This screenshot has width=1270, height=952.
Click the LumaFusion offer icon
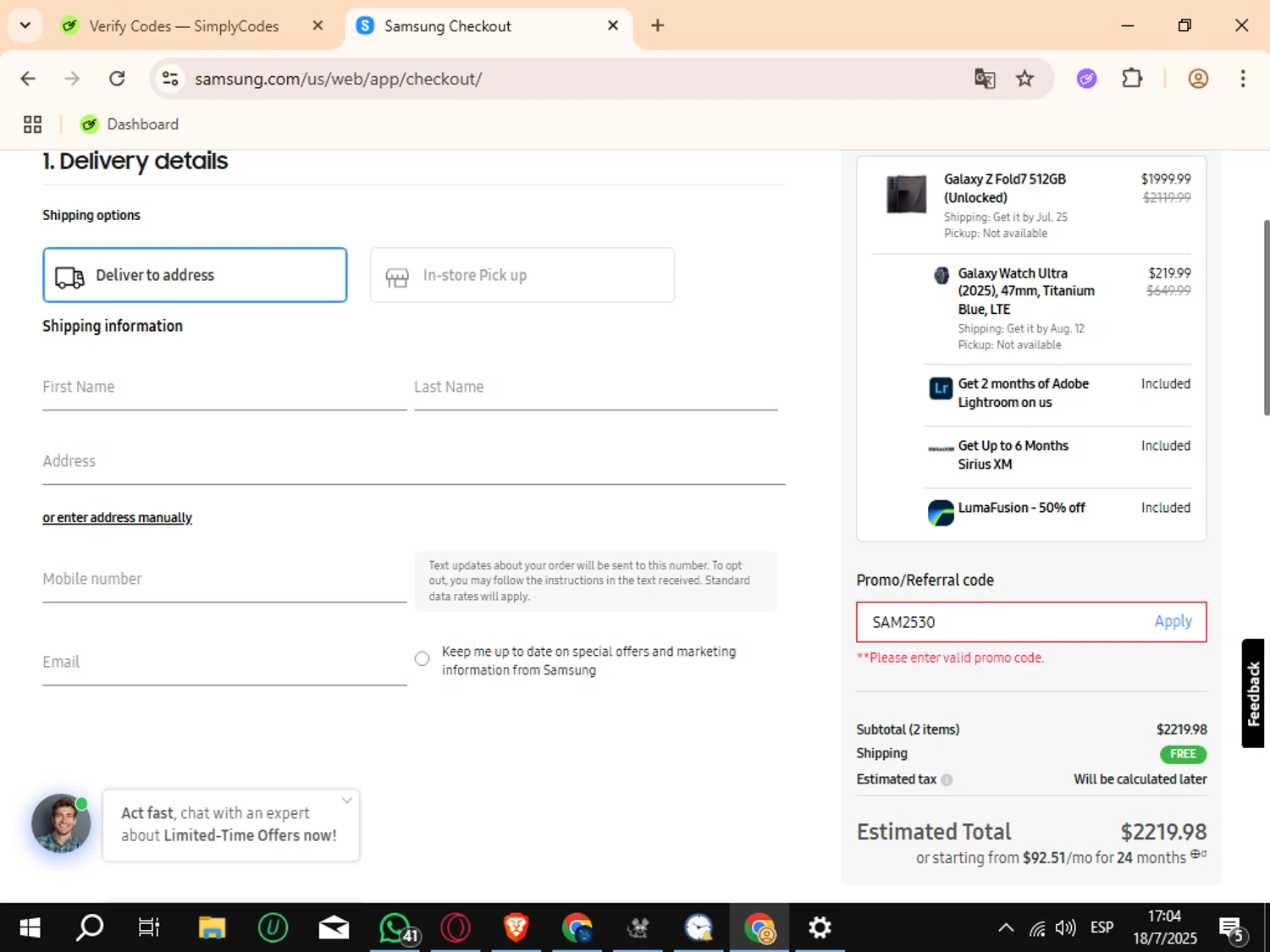(x=941, y=512)
